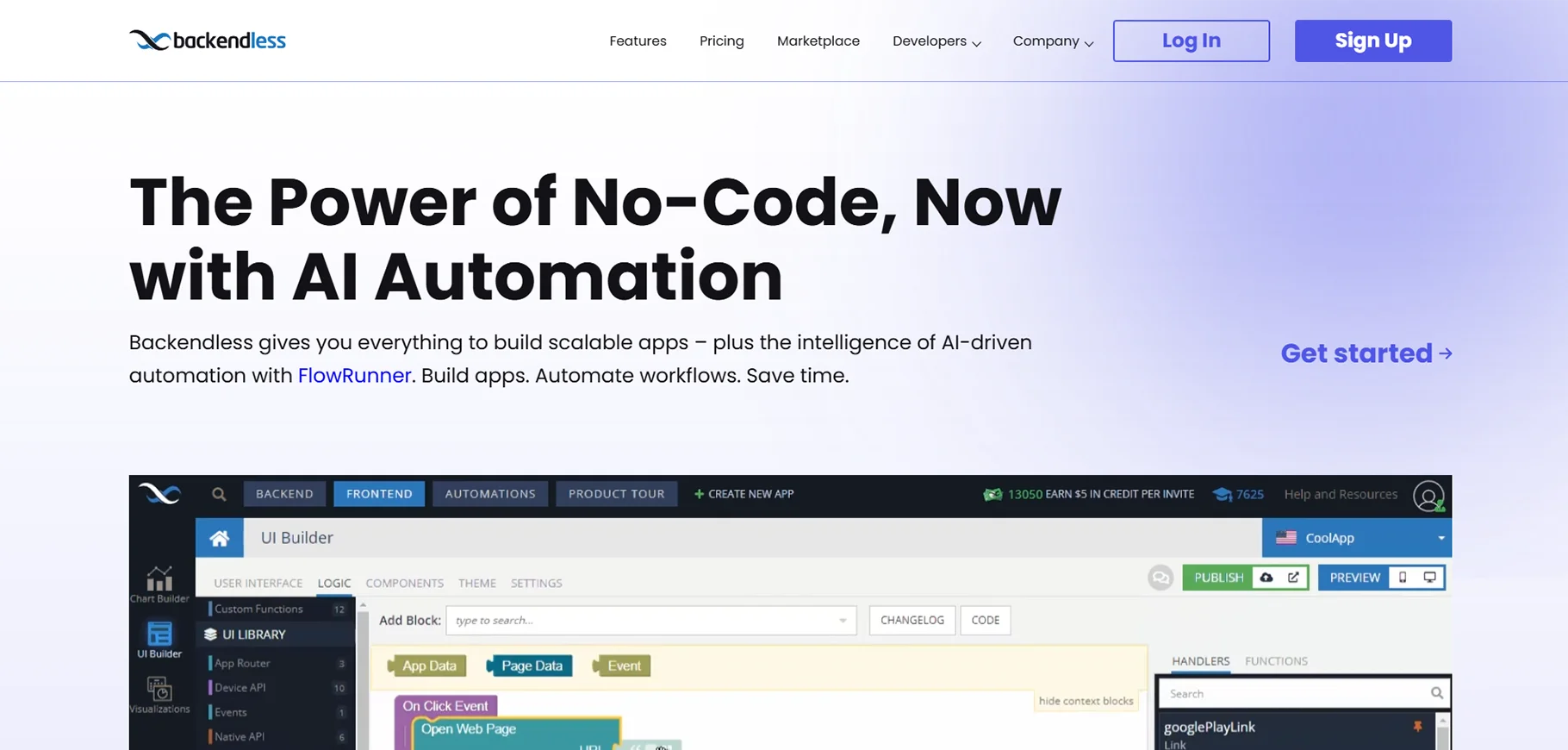Viewport: 1568px width, 750px height.
Task: Click the open-external-link icon beside PUBLISH
Action: click(x=1294, y=578)
